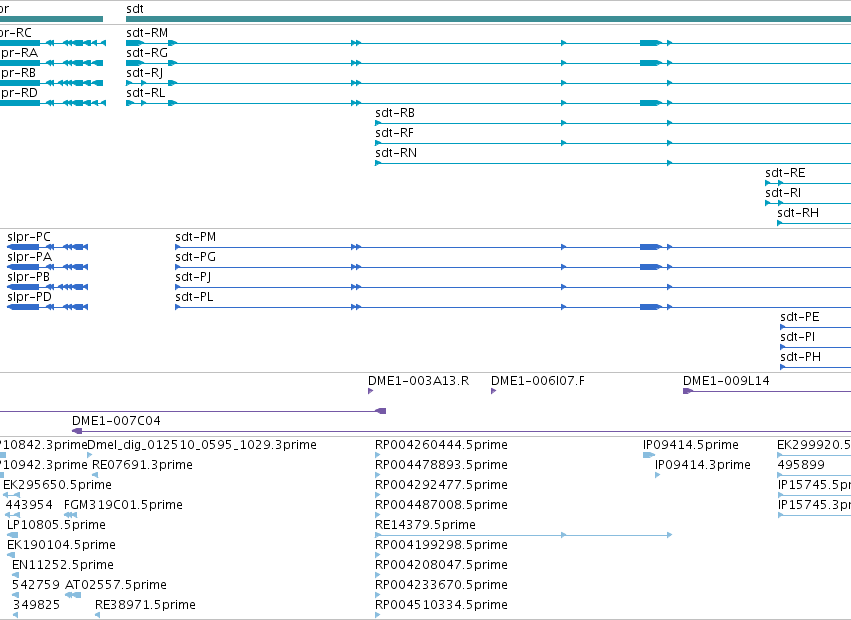The height and width of the screenshot is (620, 851).
Task: Select the sdt-RG transcript label
Action: pyautogui.click(x=147, y=53)
